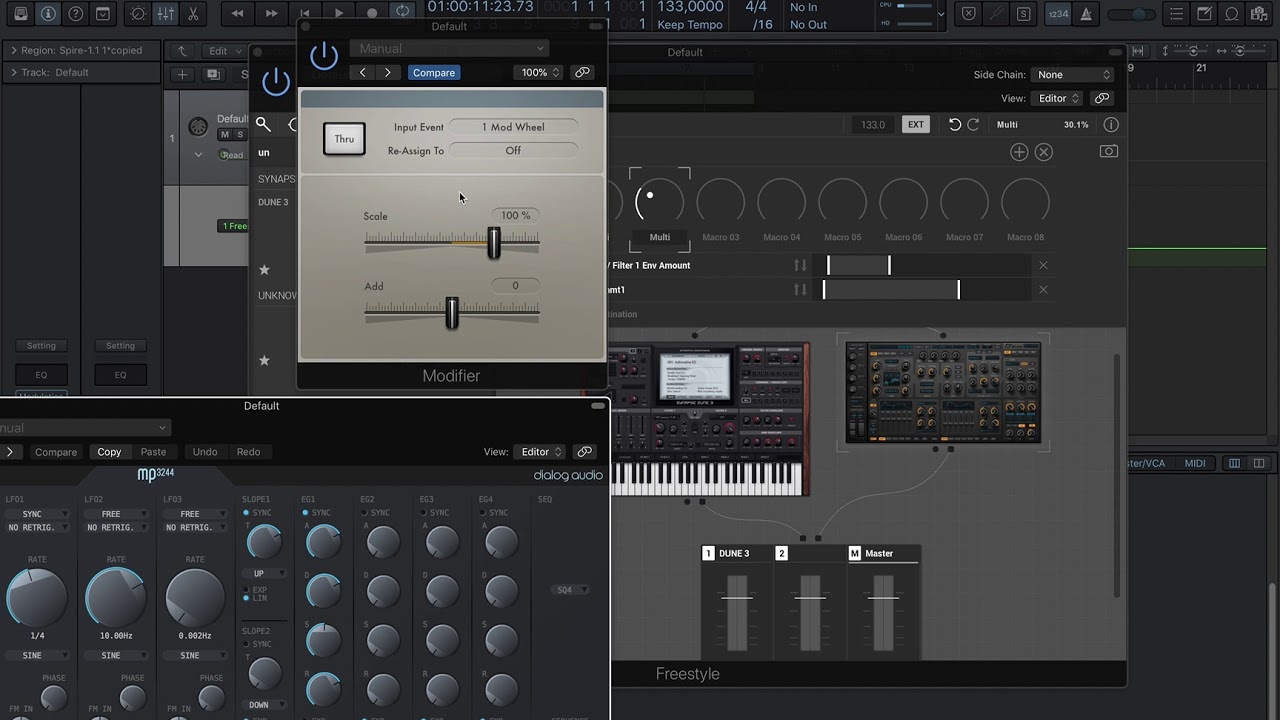The width and height of the screenshot is (1280, 720).
Task: Click the add plus circle icon
Action: (x=1019, y=152)
